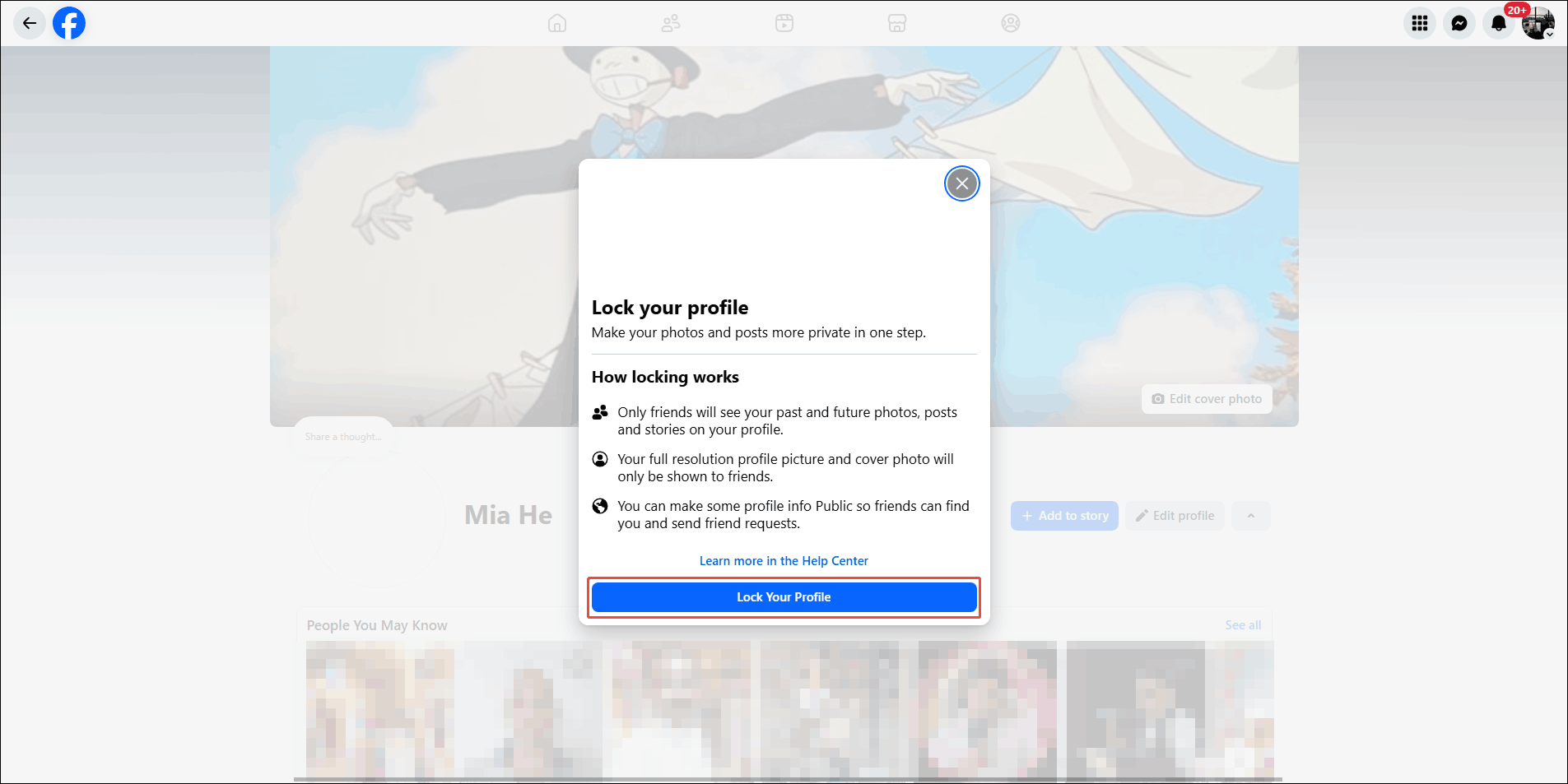
Task: Click the back arrow button
Action: coord(30,23)
